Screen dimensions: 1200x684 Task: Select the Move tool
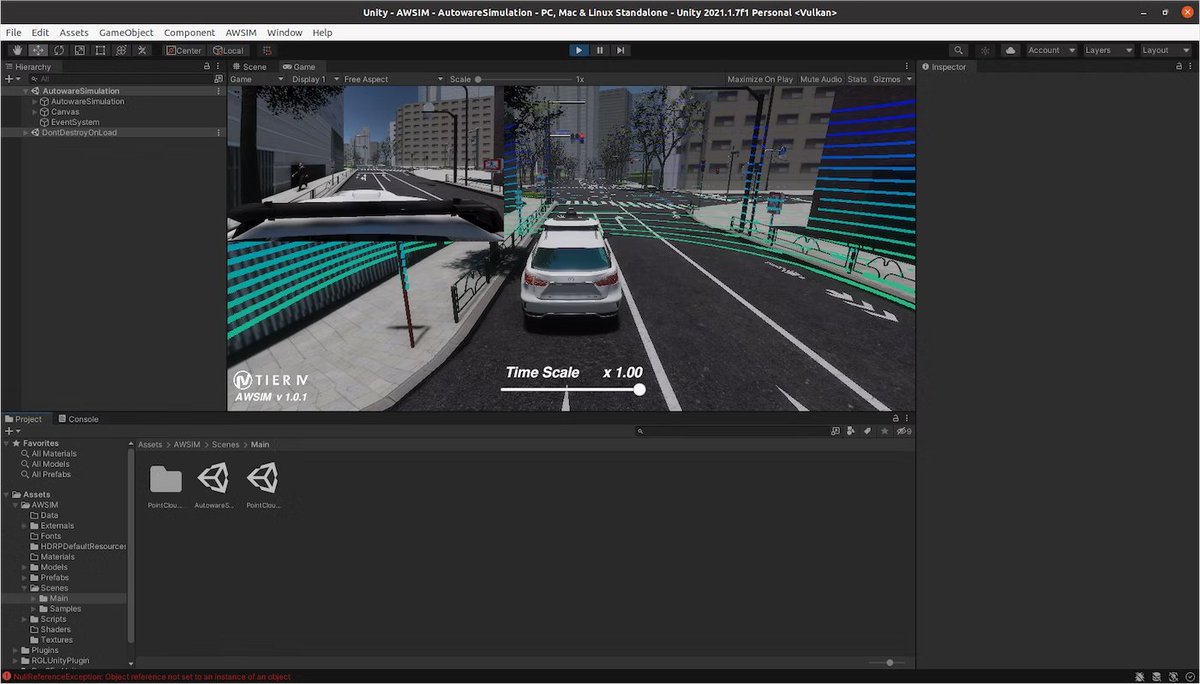[38, 50]
